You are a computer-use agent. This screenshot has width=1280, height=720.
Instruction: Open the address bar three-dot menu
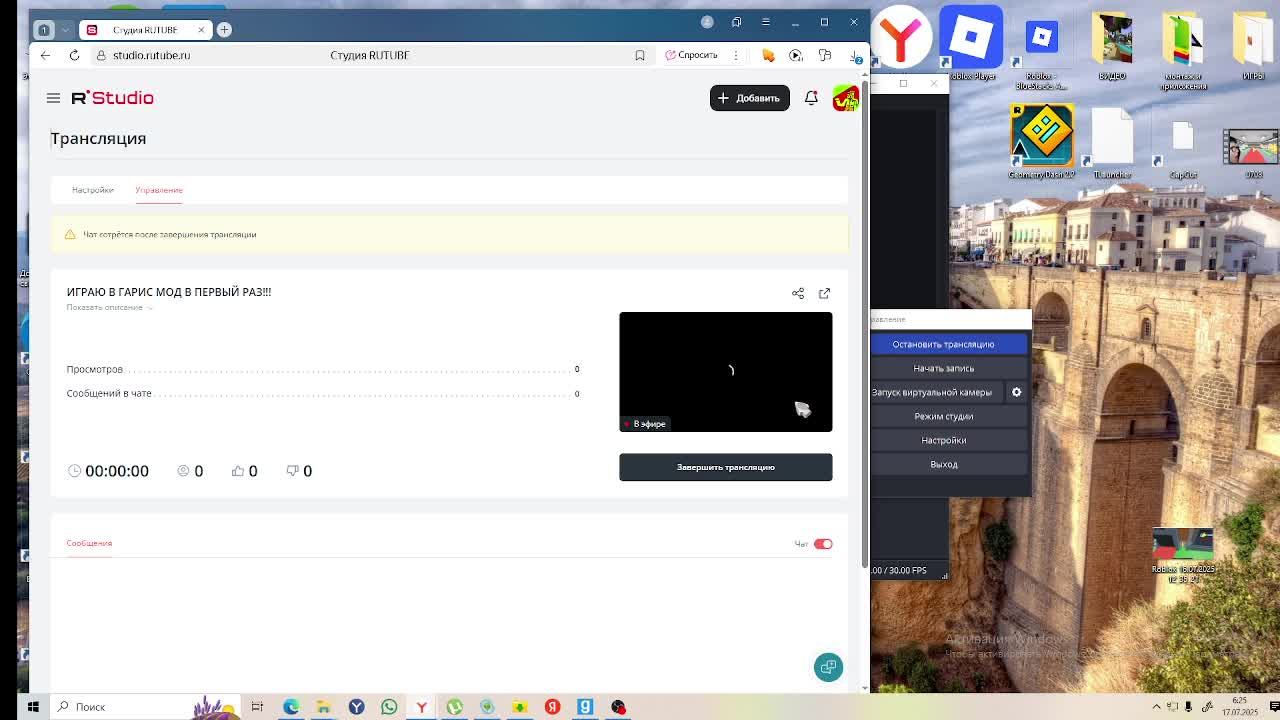pyautogui.click(x=736, y=55)
